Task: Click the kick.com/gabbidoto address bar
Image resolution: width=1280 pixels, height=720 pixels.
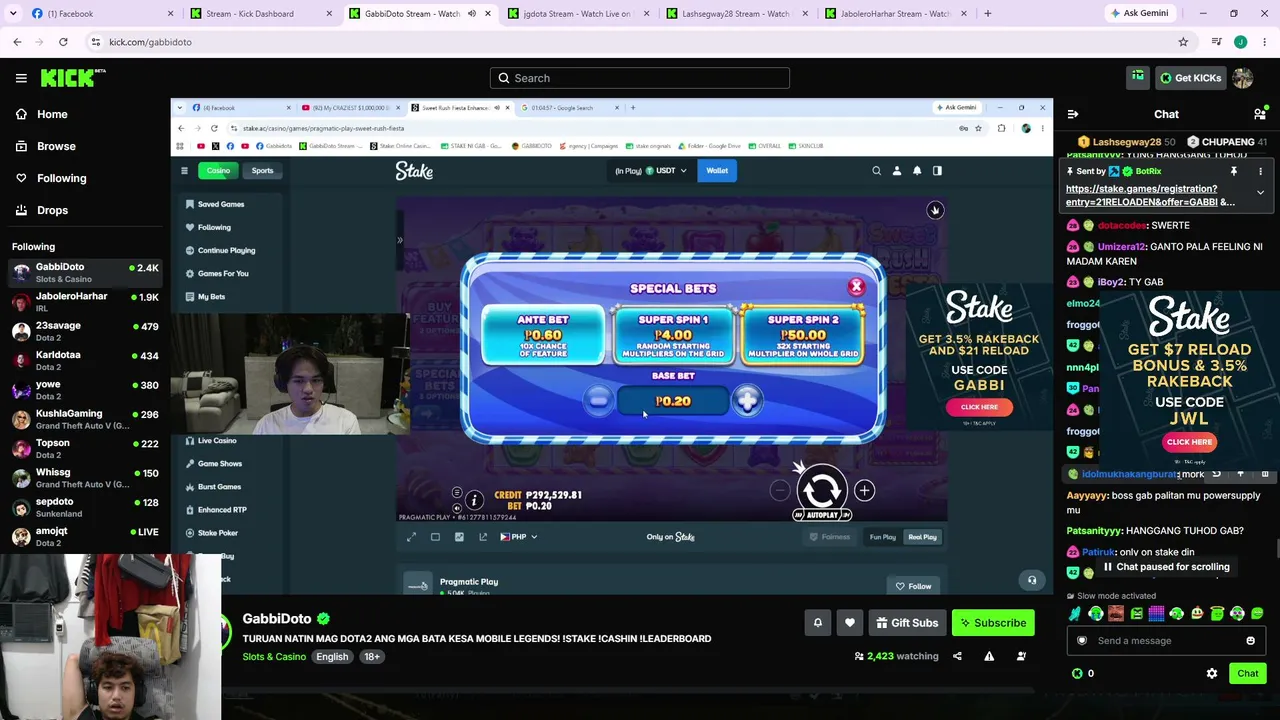Action: pyautogui.click(x=640, y=42)
